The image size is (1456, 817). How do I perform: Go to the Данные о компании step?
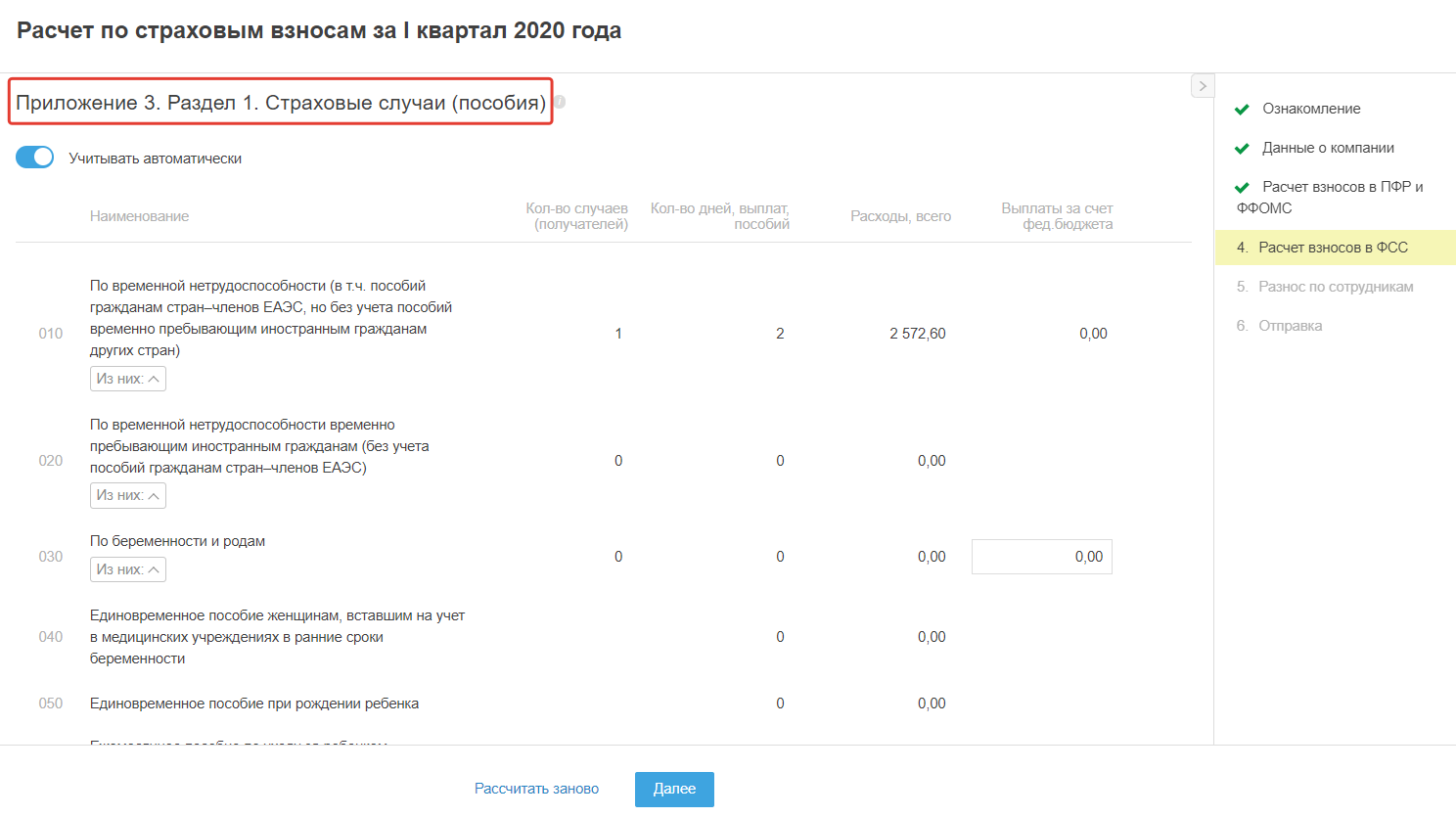coord(1328,148)
